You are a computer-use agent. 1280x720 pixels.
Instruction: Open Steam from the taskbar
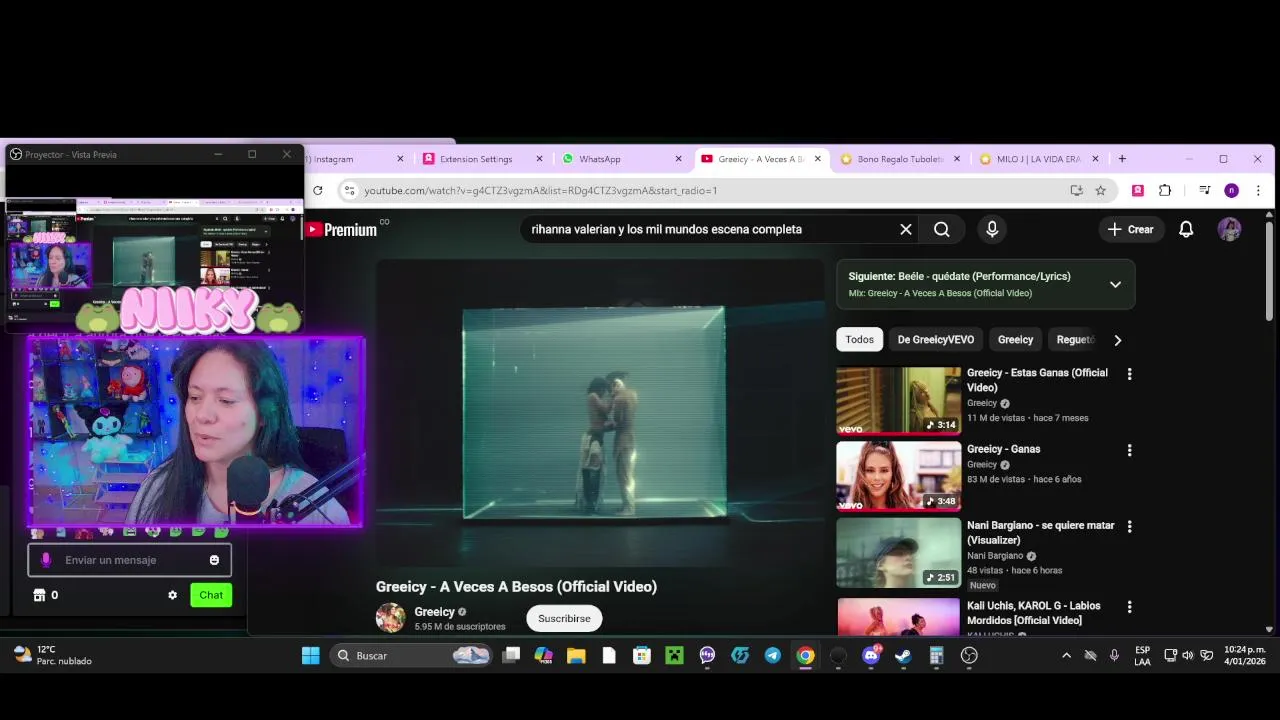(x=903, y=656)
